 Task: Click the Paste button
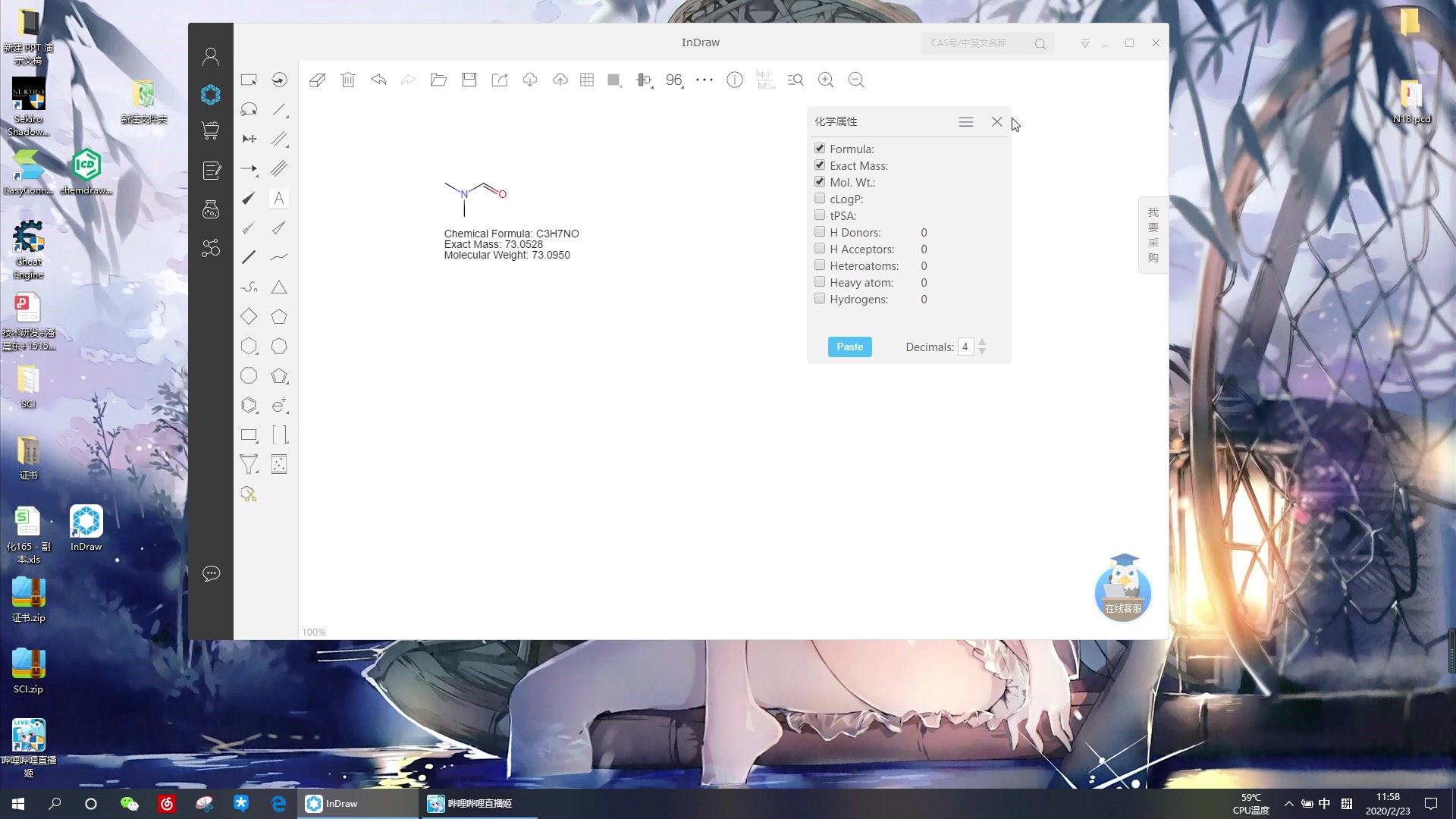tap(849, 347)
